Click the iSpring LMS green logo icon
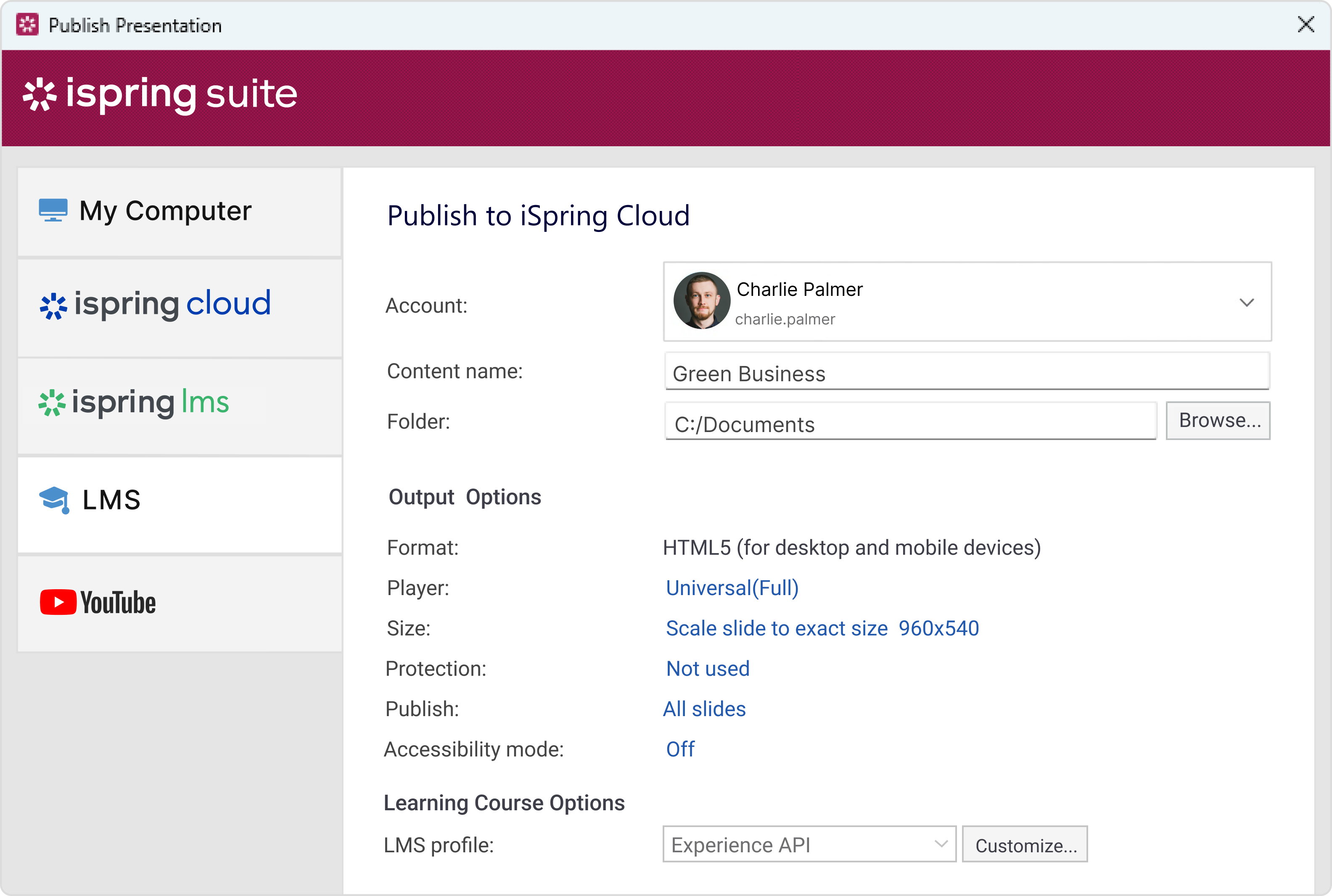 52,403
